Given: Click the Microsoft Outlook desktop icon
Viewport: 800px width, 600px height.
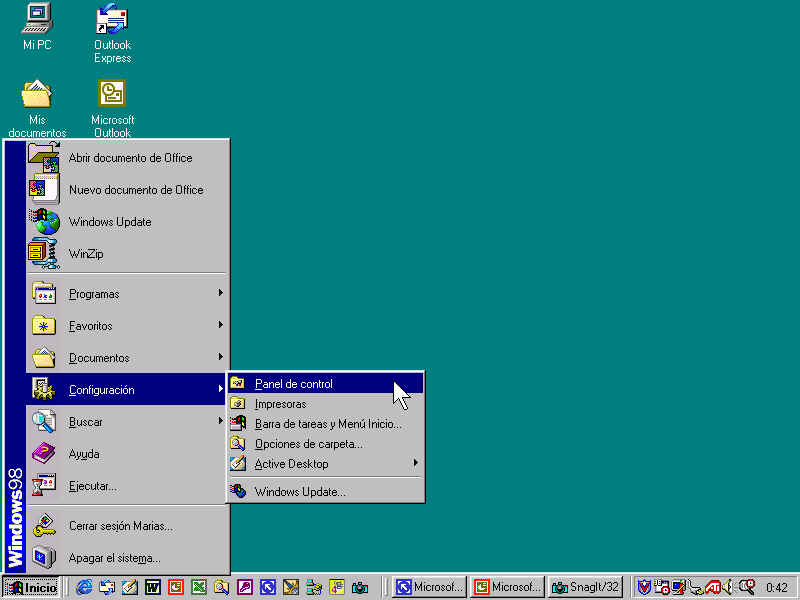Looking at the screenshot, I should click(x=112, y=105).
